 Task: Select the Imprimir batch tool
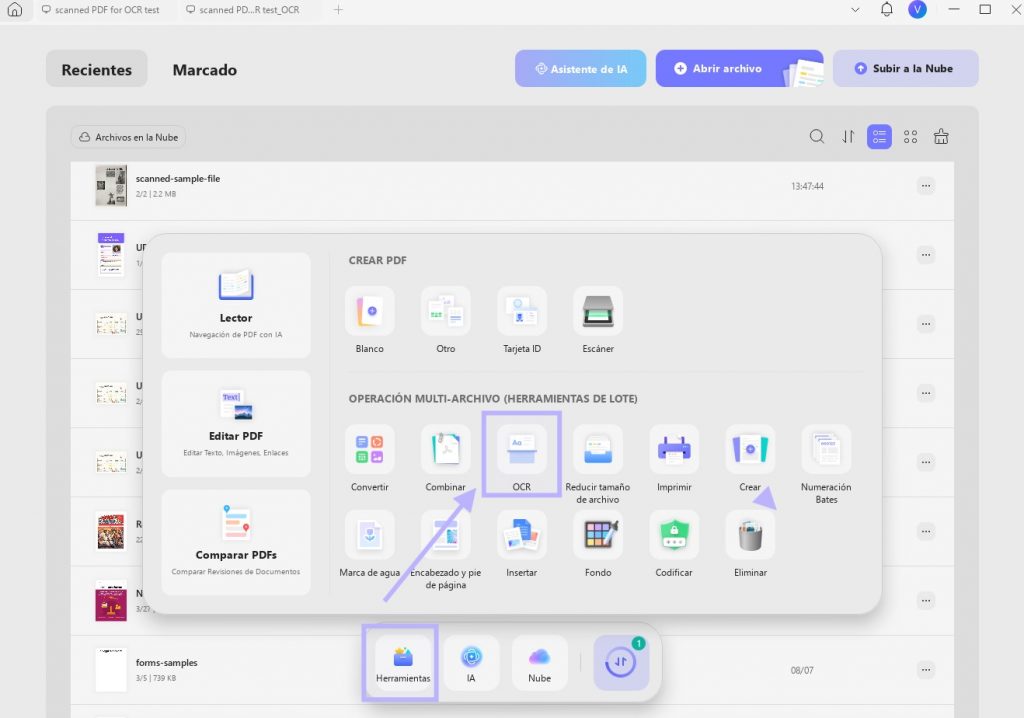point(674,449)
